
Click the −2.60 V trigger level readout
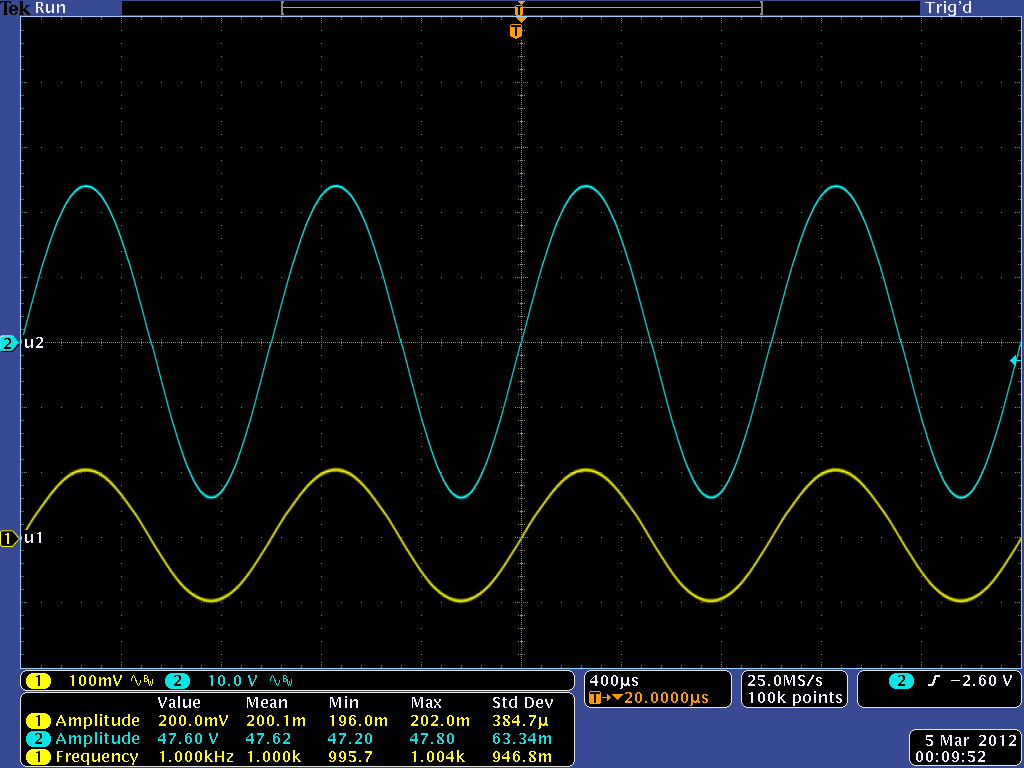click(x=982, y=681)
